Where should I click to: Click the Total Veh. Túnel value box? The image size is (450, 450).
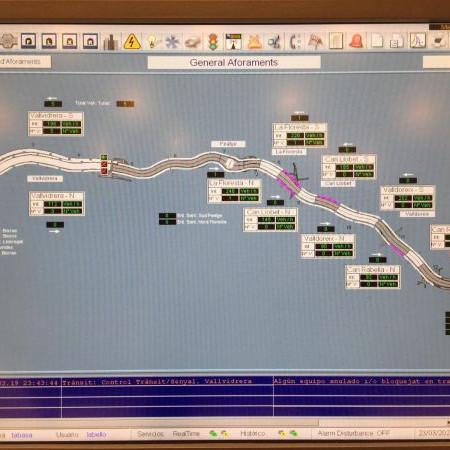coord(125,104)
